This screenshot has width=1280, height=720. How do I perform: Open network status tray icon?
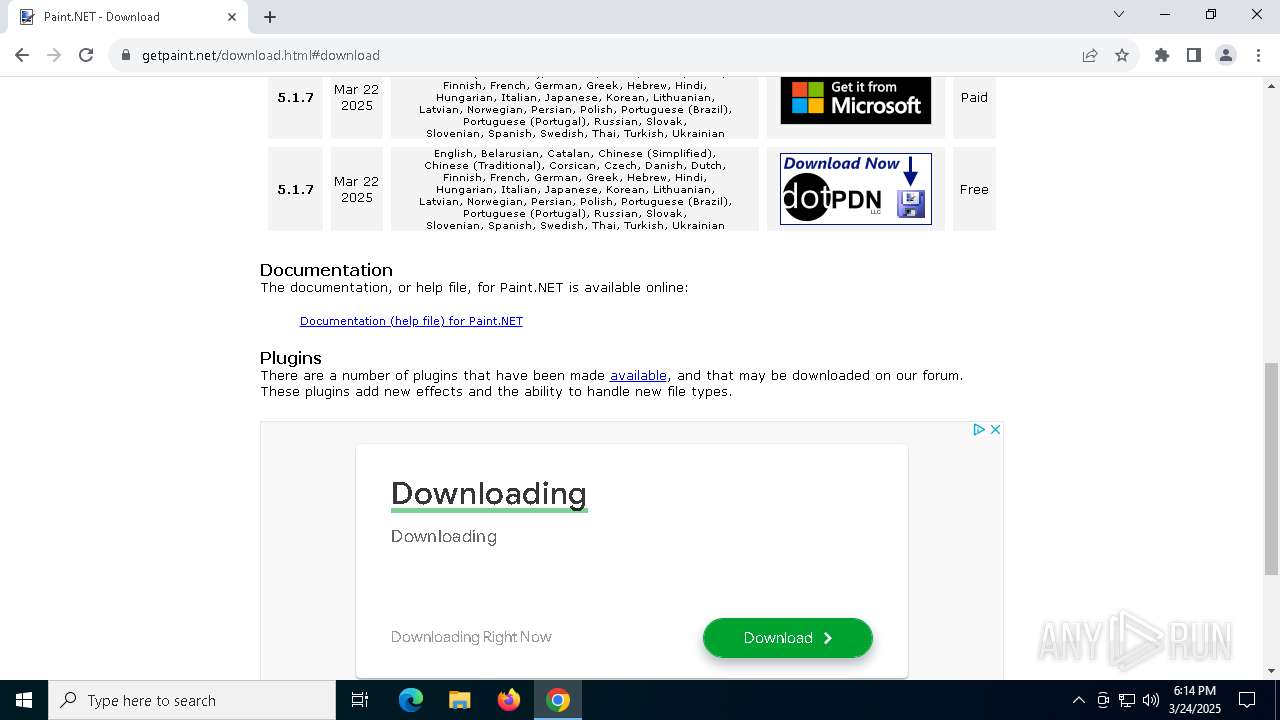click(1127, 700)
